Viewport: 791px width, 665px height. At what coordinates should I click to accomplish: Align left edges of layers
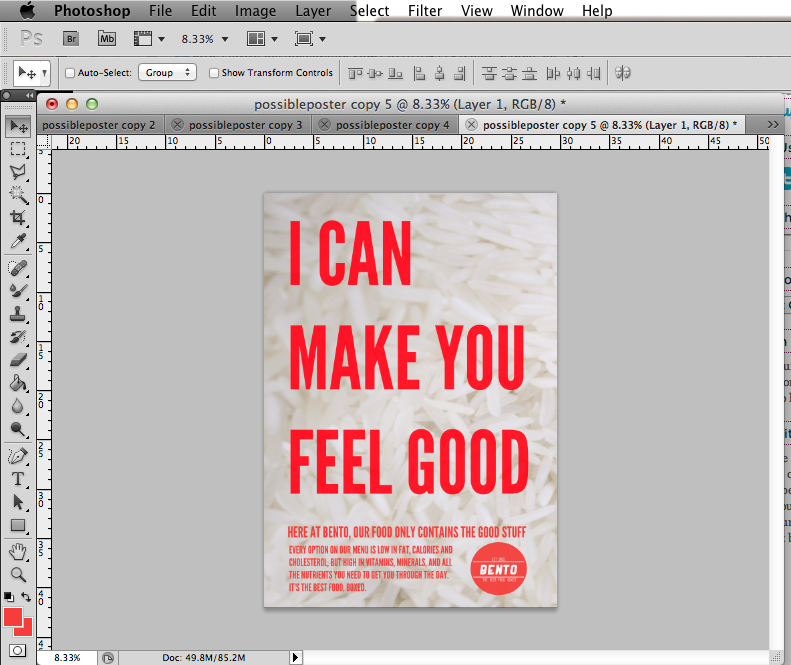pos(419,74)
